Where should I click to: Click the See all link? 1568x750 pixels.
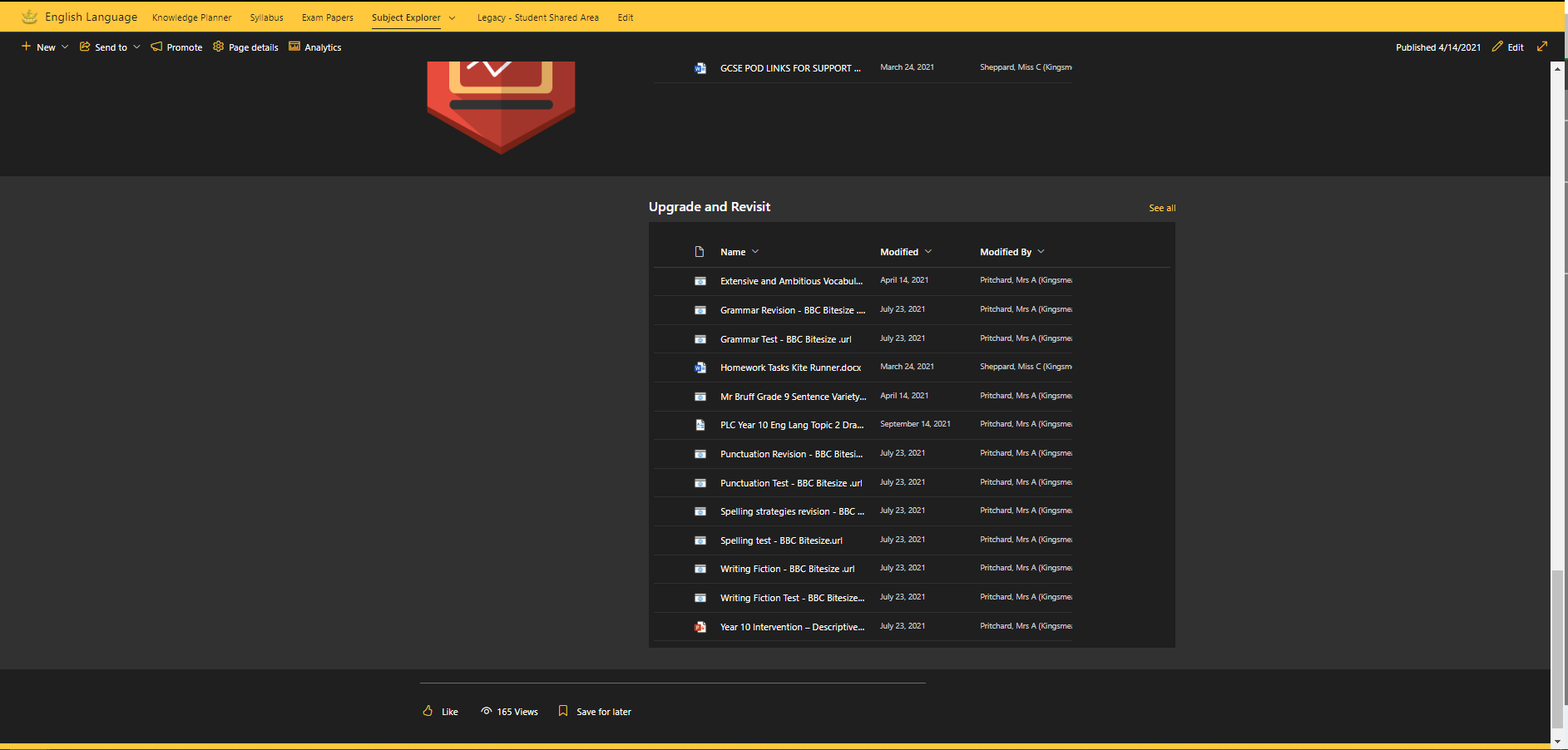point(1162,208)
